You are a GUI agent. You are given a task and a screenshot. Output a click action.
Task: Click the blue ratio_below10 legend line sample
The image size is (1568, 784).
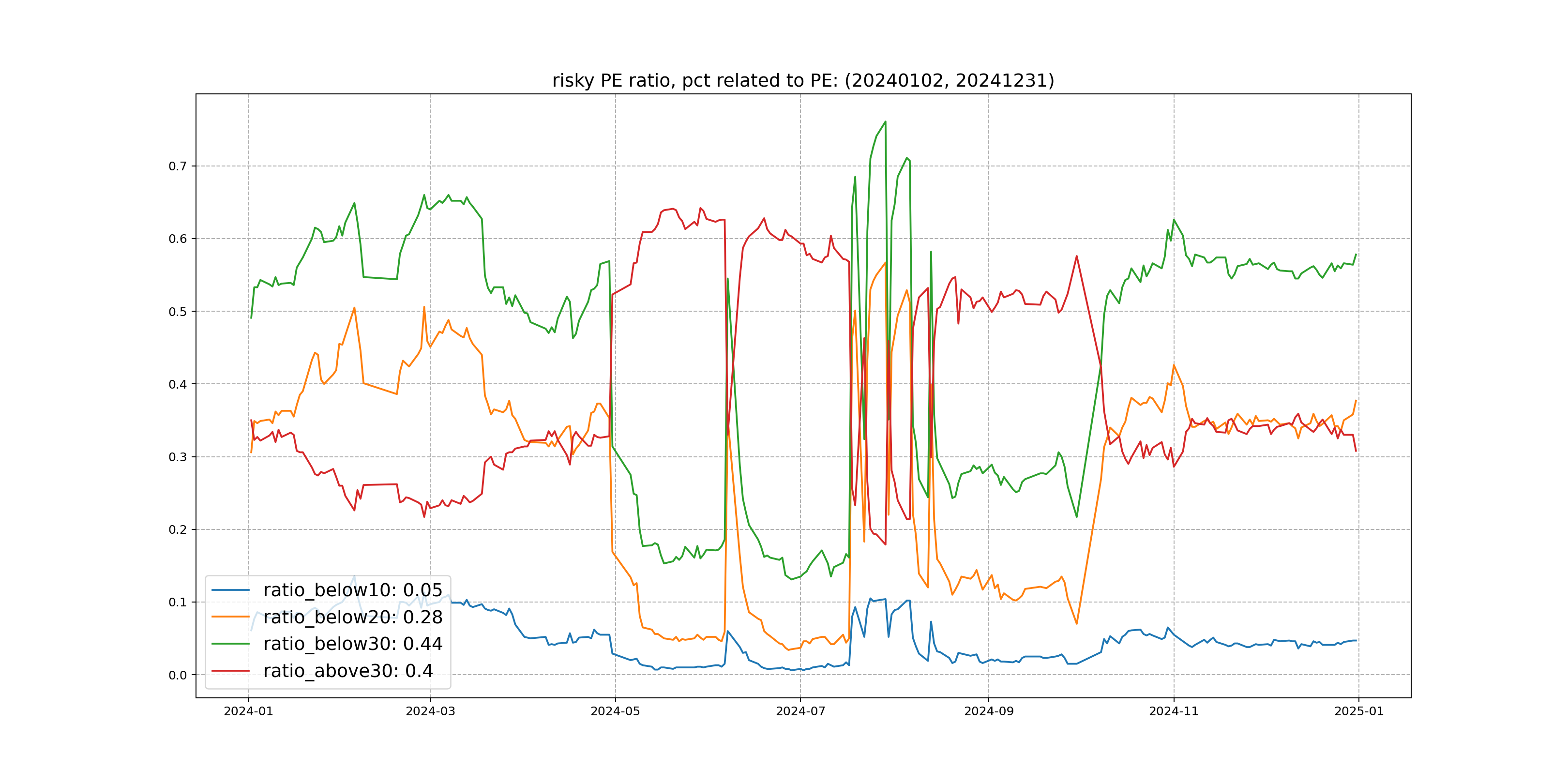(x=230, y=590)
